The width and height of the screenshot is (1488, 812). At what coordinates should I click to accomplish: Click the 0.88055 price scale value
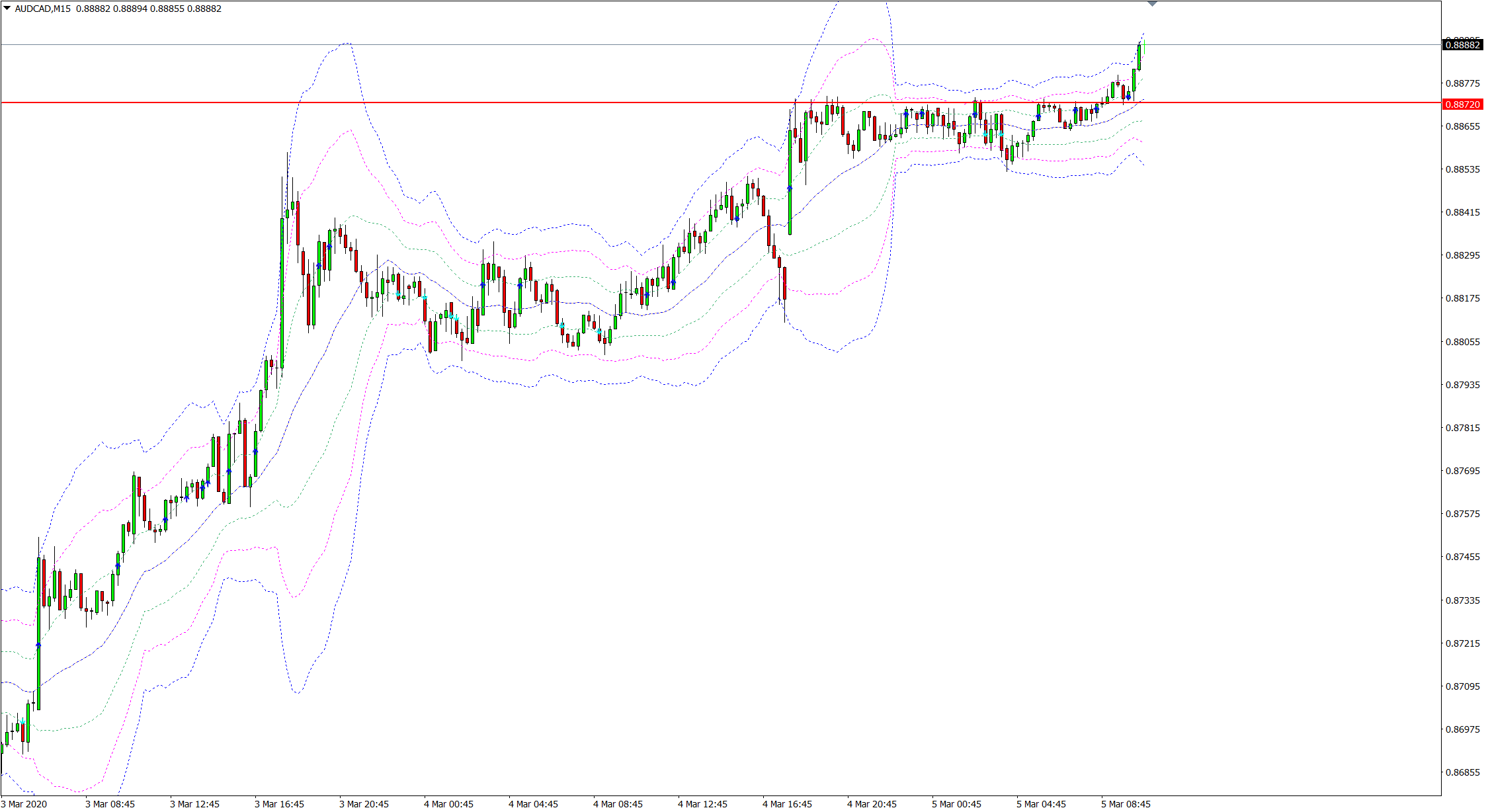click(1462, 342)
